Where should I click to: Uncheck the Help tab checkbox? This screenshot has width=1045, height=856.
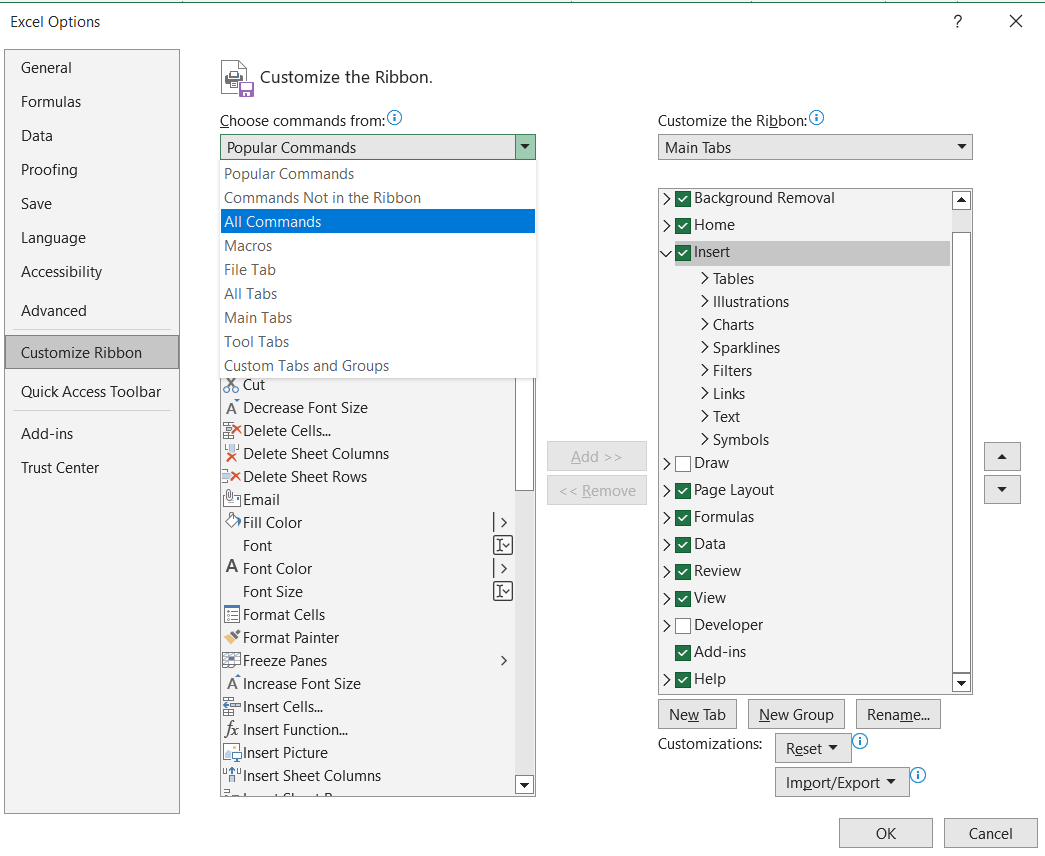click(682, 679)
